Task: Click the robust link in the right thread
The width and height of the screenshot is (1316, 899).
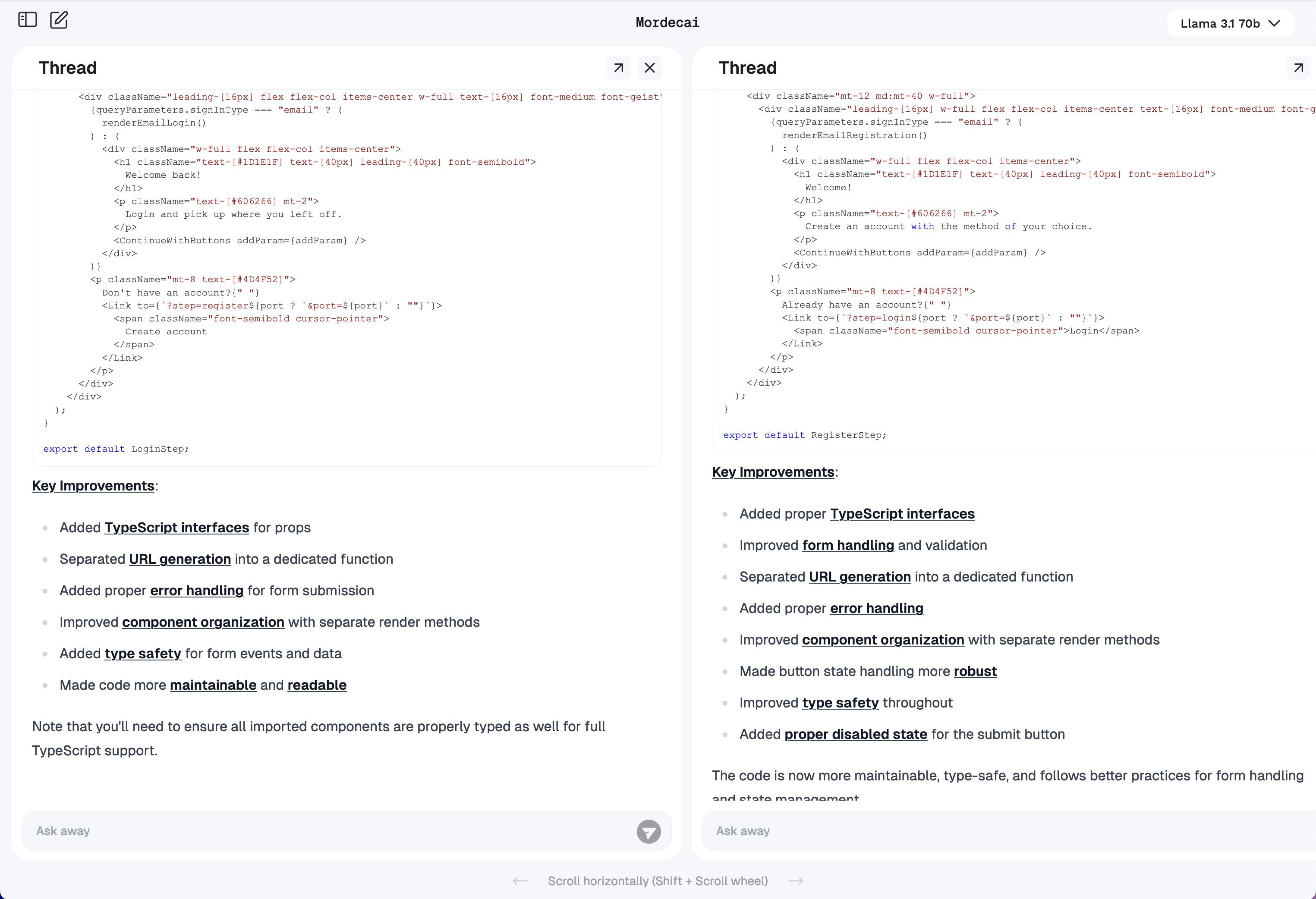Action: 975,671
